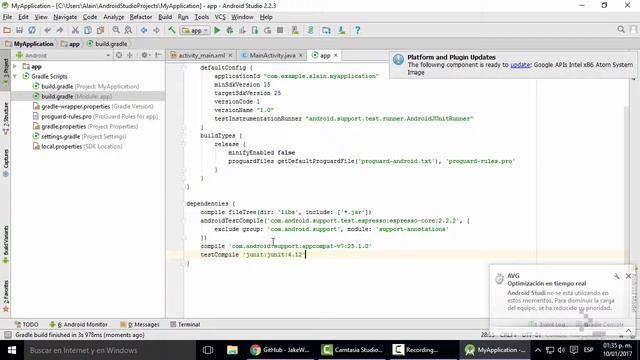Click the Copy toolbar icon
The image size is (640, 360).
click(88, 30)
